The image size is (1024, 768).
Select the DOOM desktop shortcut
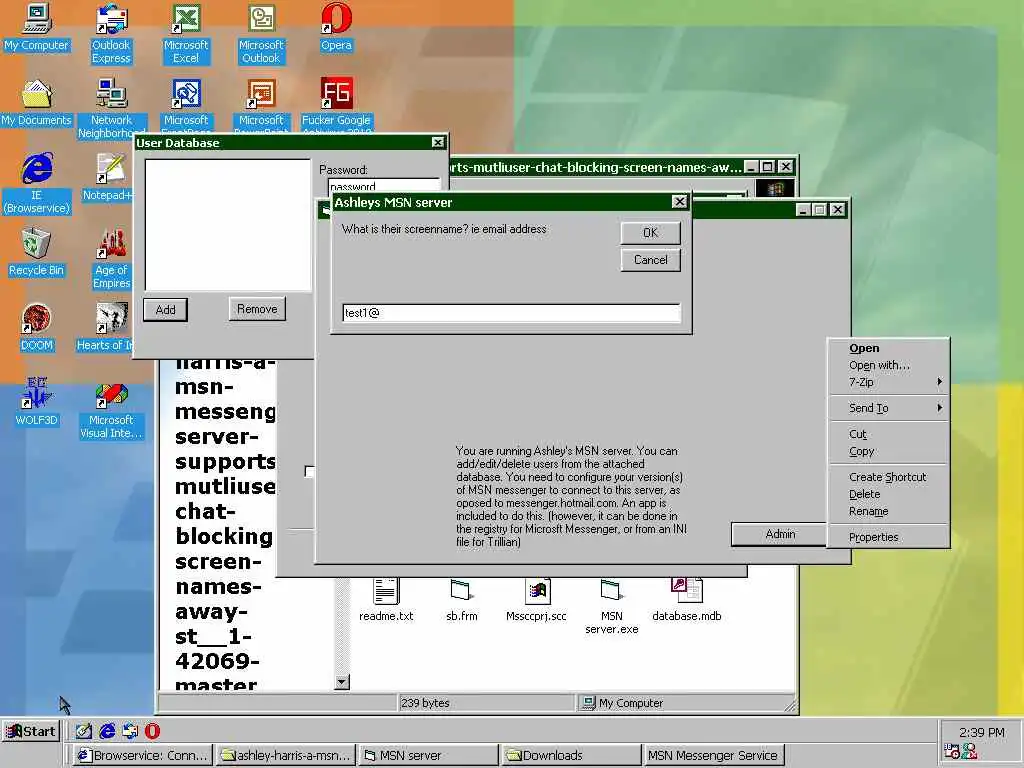tap(37, 328)
